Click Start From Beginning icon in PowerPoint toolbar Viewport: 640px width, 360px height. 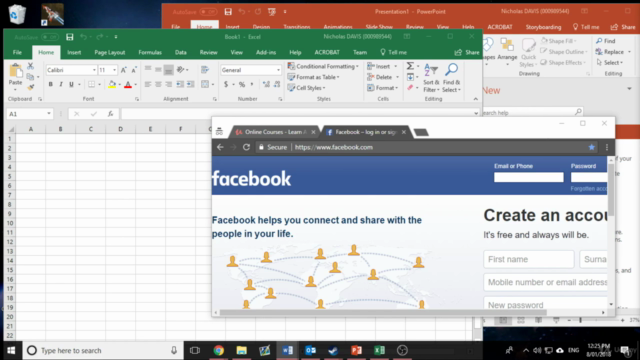tap(272, 12)
